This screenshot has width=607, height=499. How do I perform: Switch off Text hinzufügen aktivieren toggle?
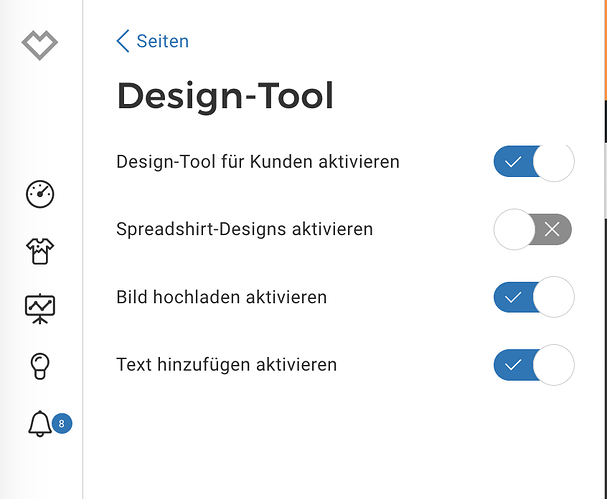click(533, 365)
